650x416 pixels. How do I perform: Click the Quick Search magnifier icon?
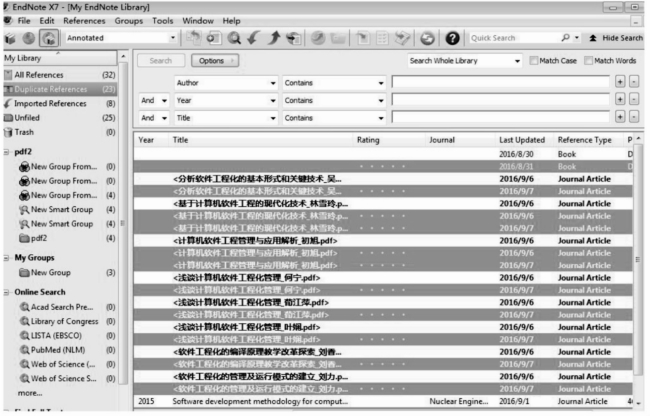(x=565, y=38)
